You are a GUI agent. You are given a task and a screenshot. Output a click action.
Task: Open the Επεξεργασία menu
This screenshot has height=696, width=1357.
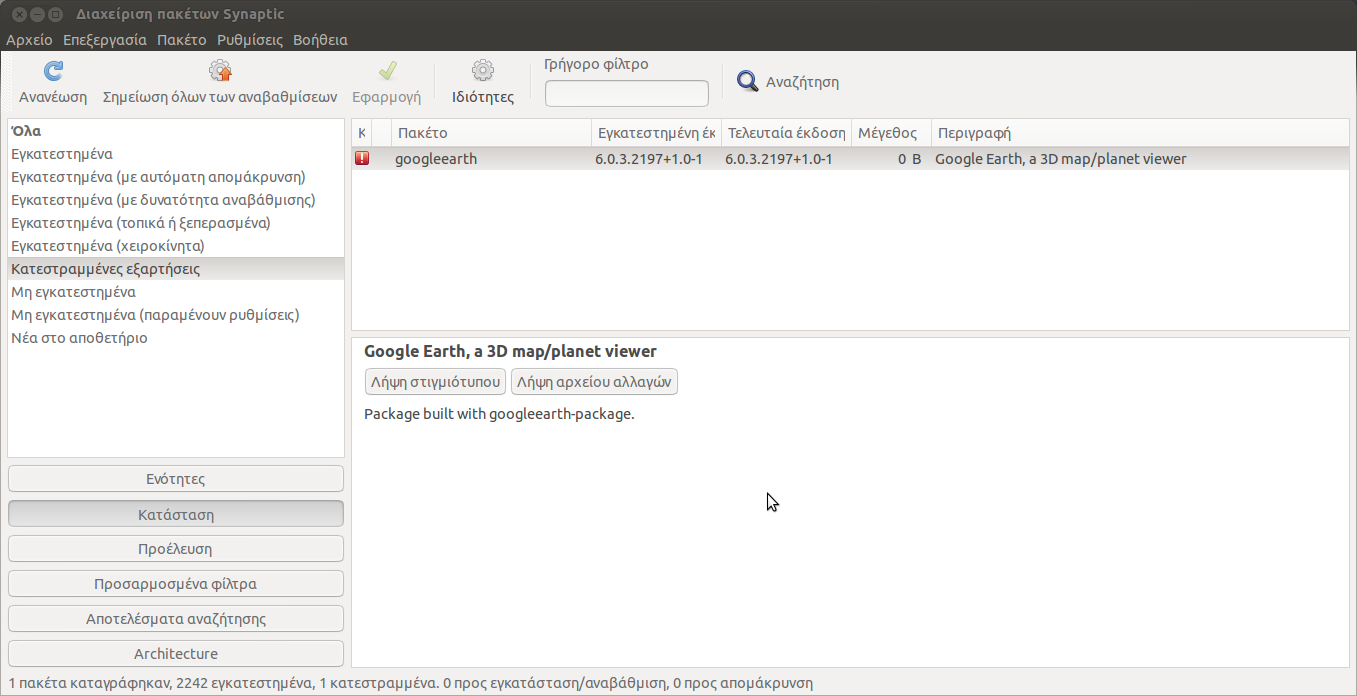click(x=105, y=40)
